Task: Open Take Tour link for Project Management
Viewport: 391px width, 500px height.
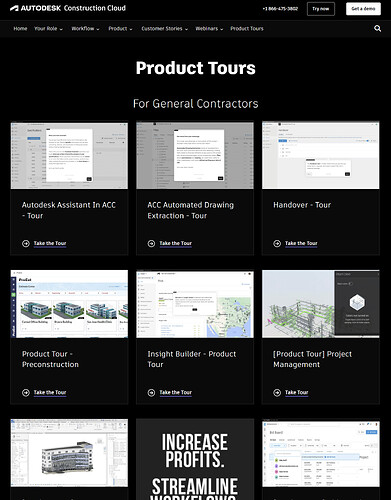Action: pyautogui.click(x=297, y=392)
